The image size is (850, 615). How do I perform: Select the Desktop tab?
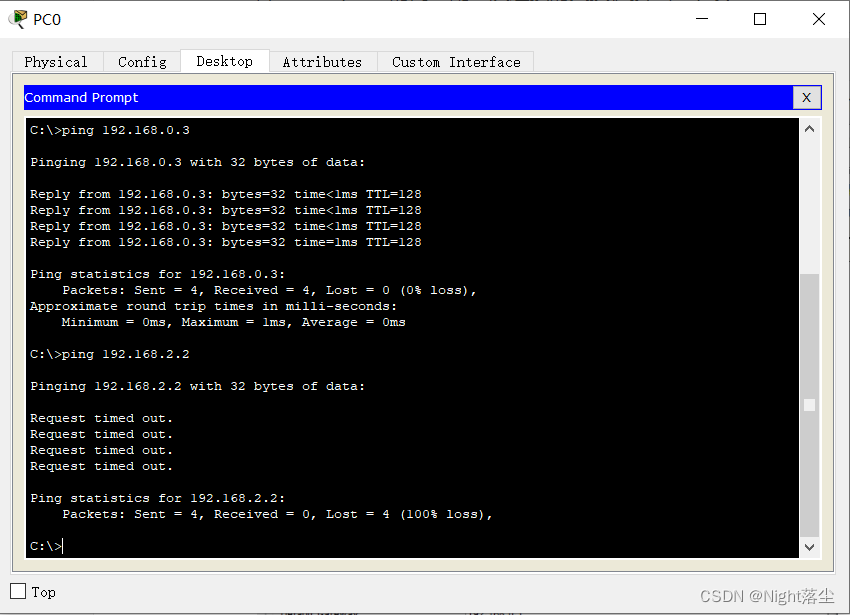click(x=224, y=61)
